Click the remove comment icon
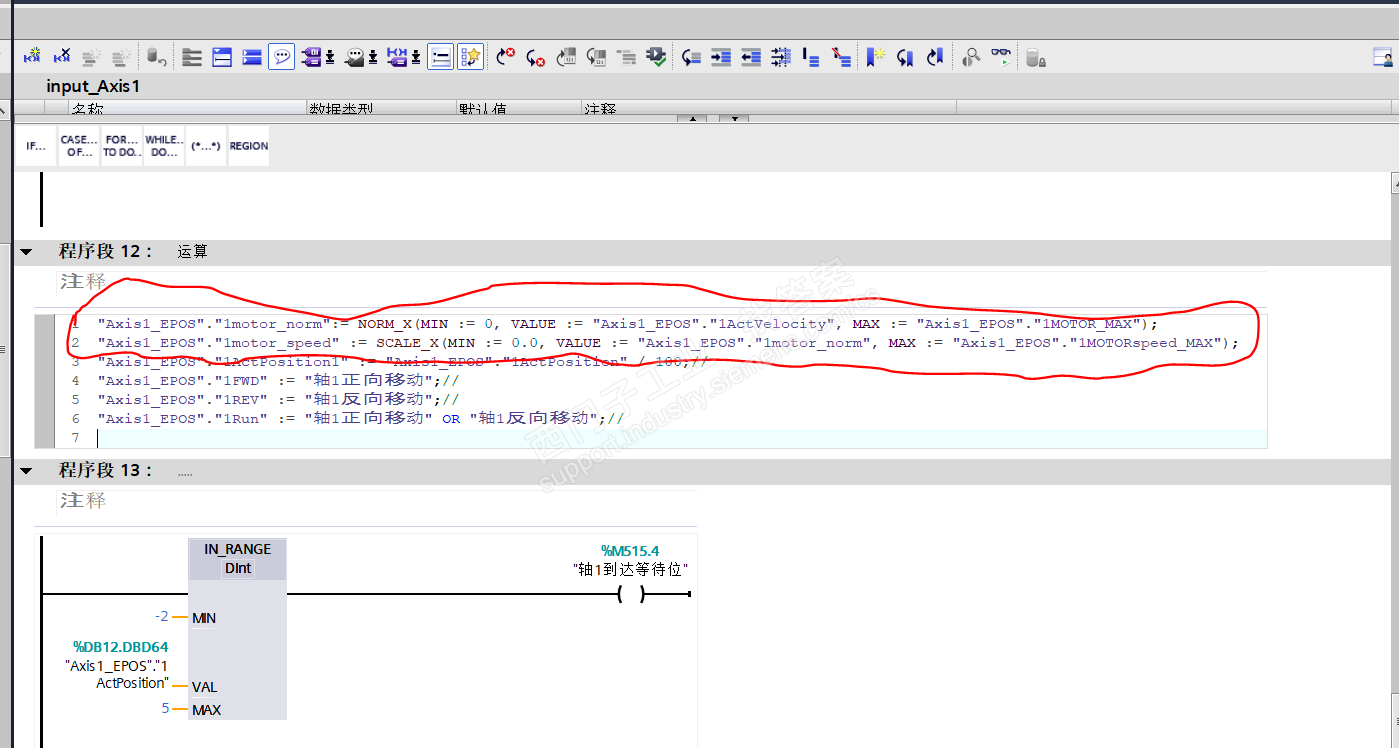 (842, 57)
